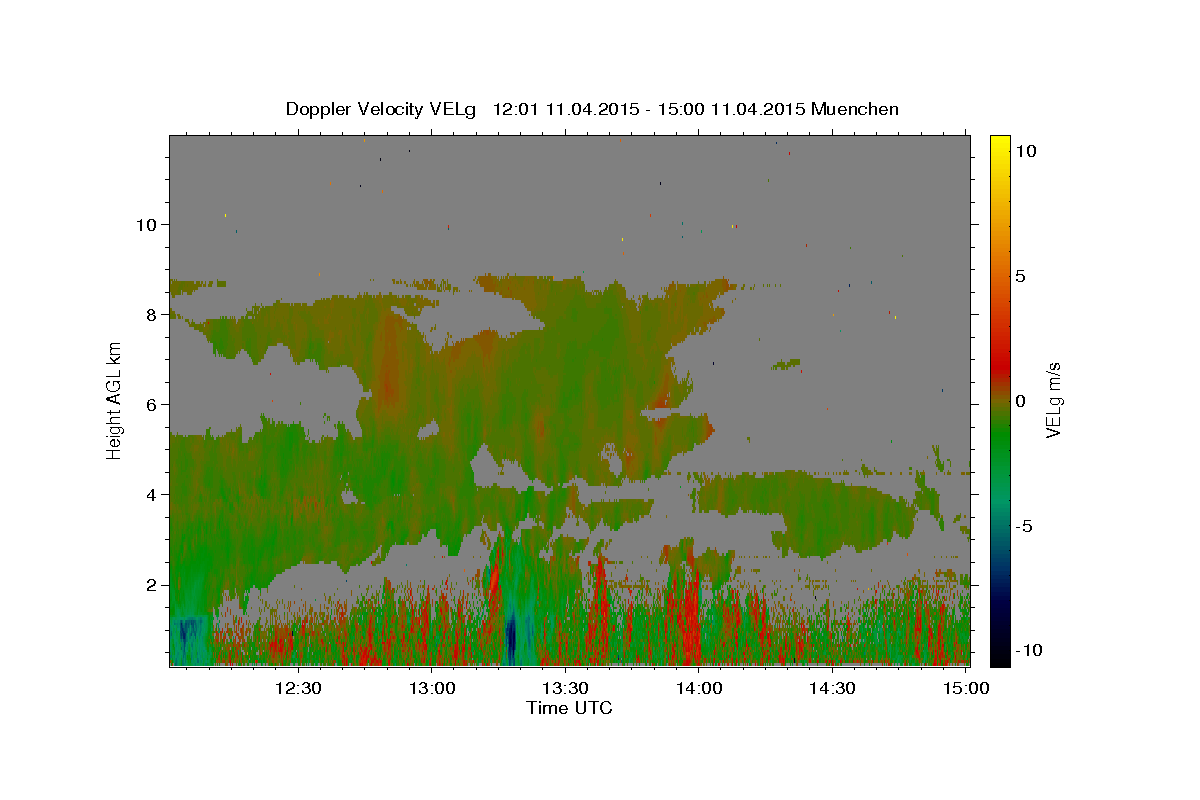
Task: Click the 'Muenchen' station name in title
Action: click(856, 109)
